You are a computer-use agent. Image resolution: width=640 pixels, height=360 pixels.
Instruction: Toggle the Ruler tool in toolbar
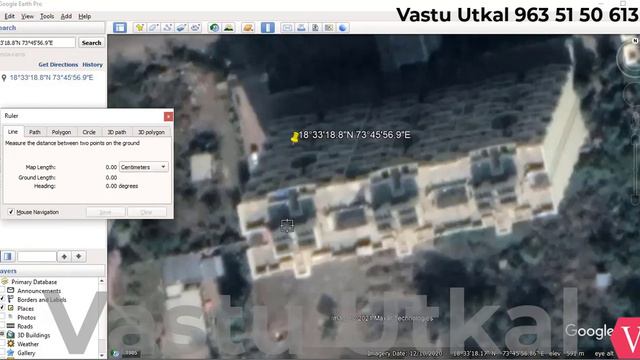click(x=268, y=28)
